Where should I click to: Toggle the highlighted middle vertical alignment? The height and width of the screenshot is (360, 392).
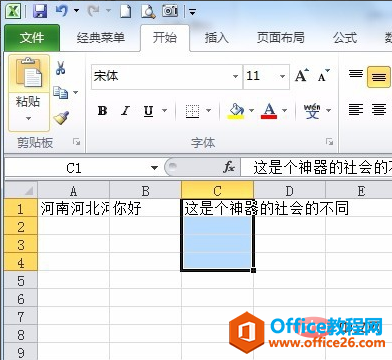[x=378, y=77]
